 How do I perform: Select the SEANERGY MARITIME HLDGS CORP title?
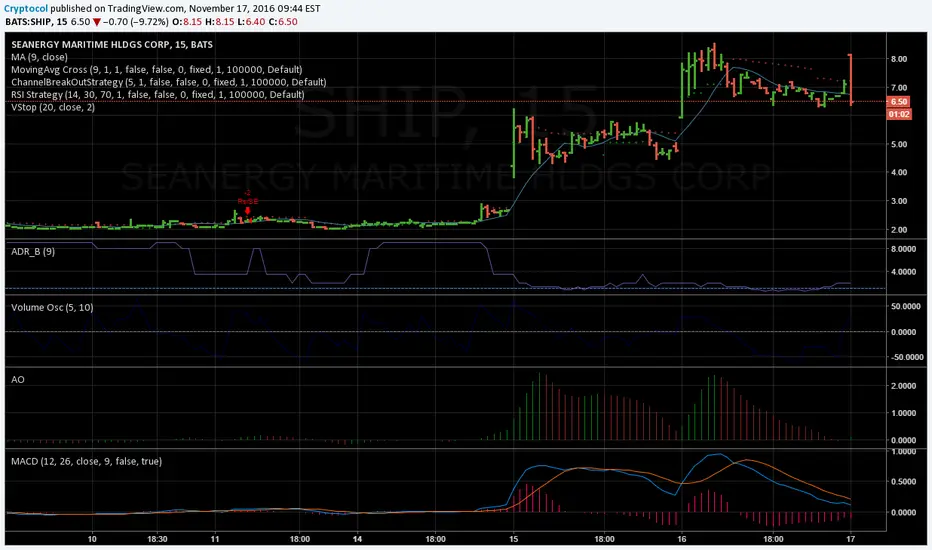click(112, 45)
